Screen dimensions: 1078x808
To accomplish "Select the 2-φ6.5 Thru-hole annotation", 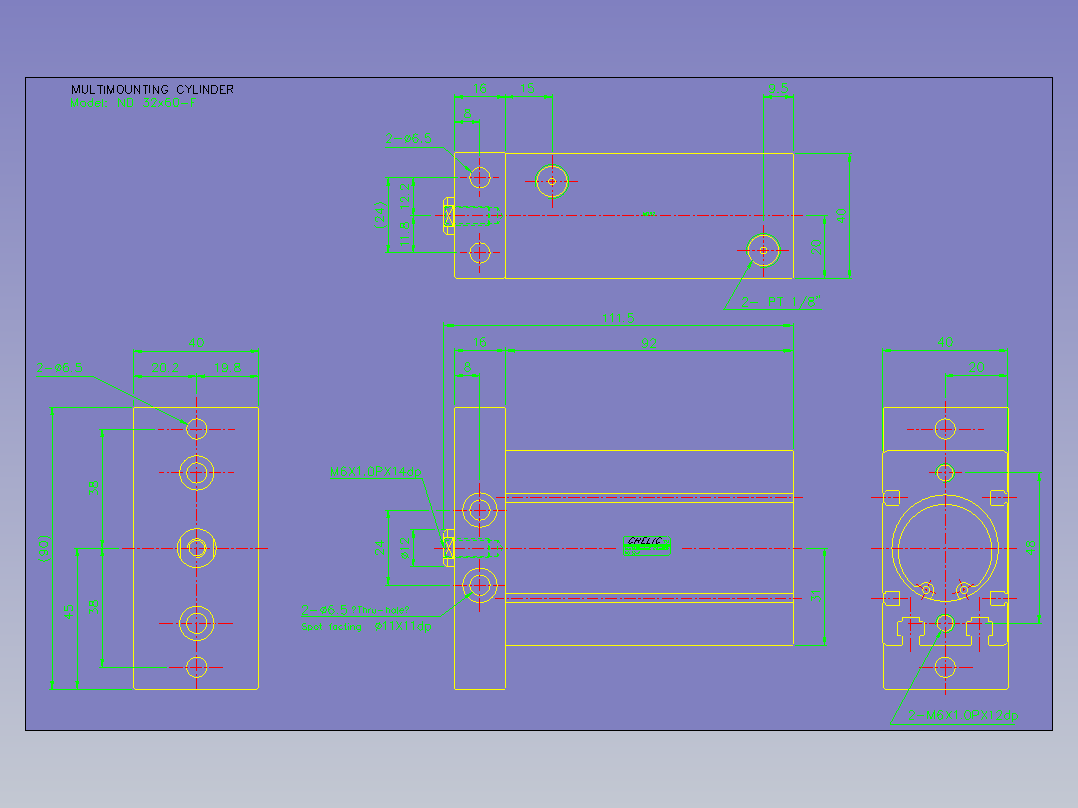I will (355, 610).
